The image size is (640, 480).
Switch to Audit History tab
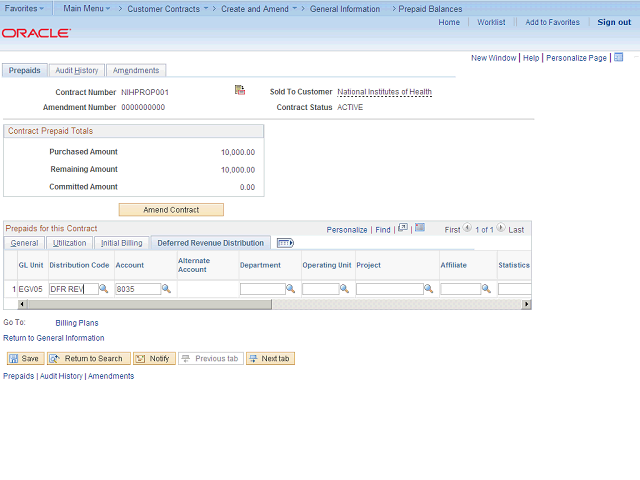click(x=77, y=70)
